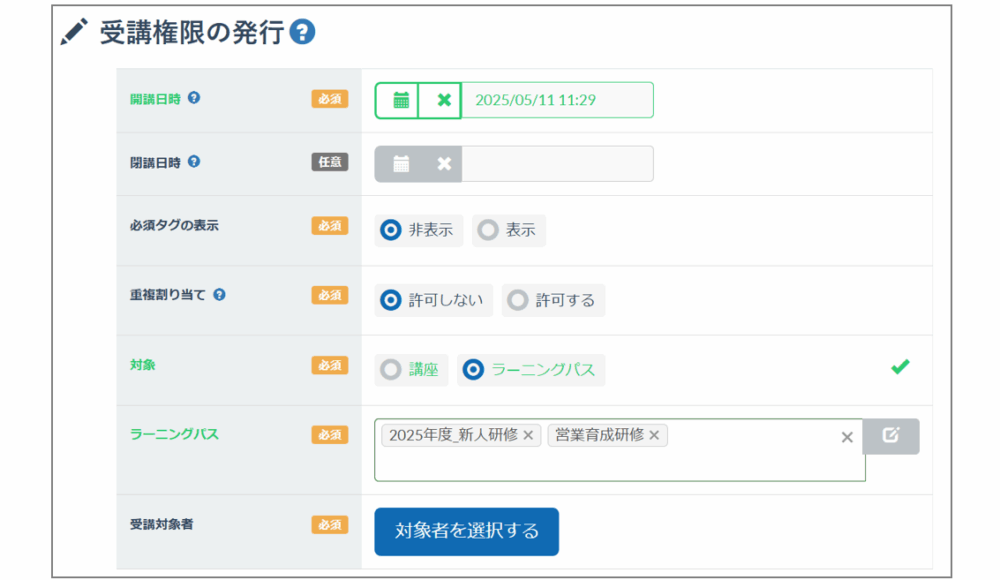Click help icon next to 開講日時
This screenshot has width=1000, height=580.
click(x=194, y=98)
